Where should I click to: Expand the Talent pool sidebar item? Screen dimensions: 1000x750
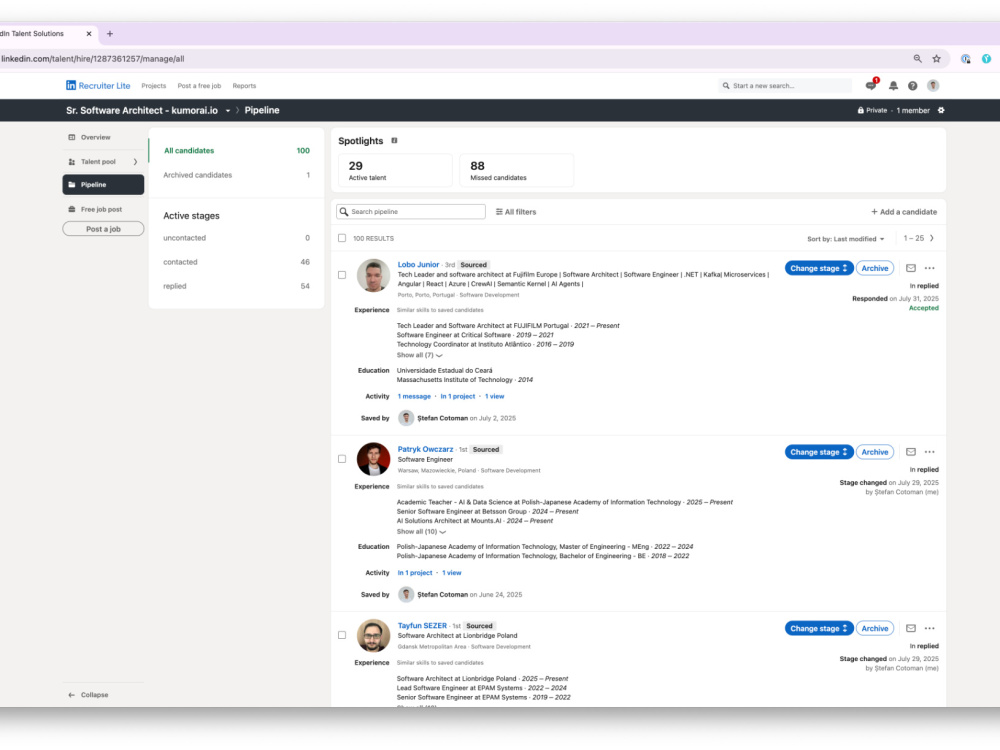[x=103, y=162]
